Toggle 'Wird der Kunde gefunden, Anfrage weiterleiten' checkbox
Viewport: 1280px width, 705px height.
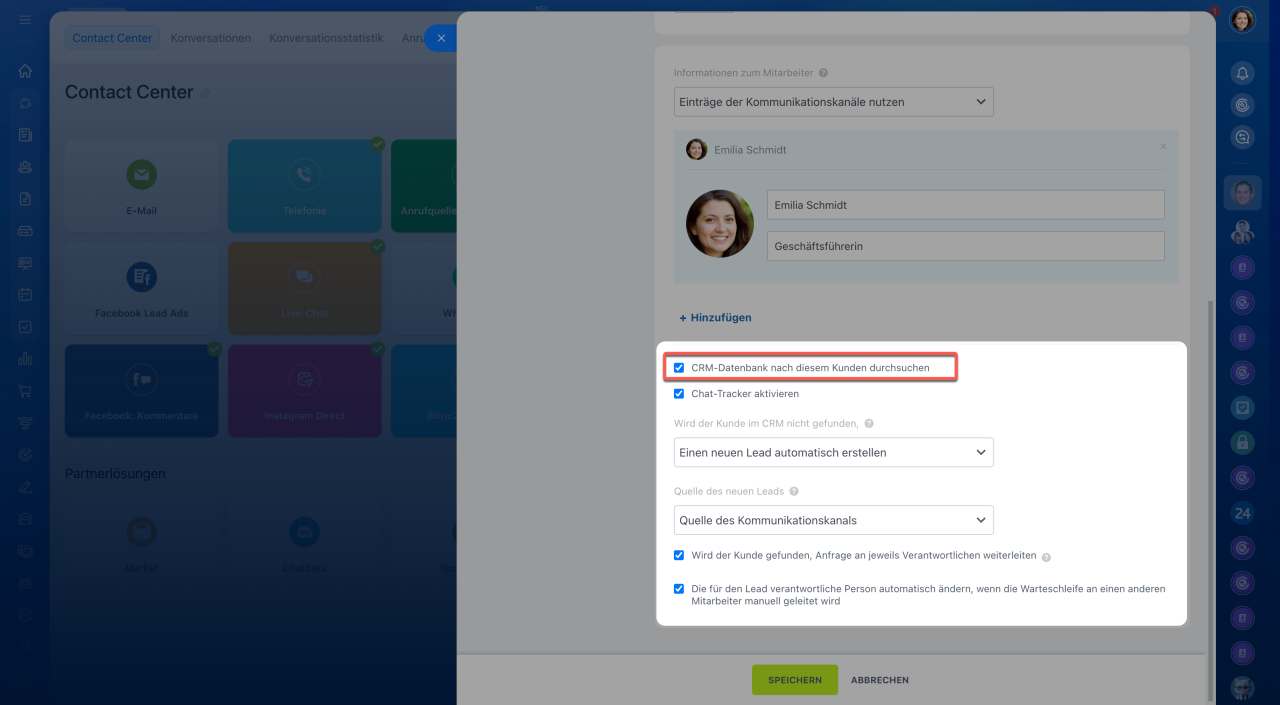[x=679, y=555]
